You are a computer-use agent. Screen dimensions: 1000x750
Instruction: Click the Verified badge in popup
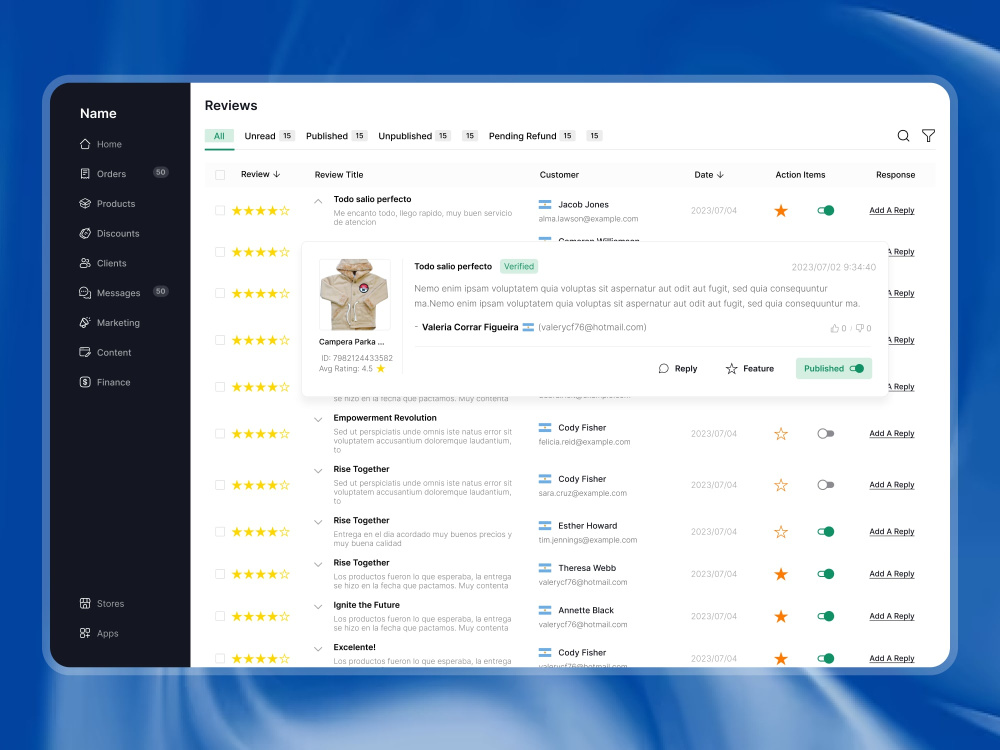(519, 267)
